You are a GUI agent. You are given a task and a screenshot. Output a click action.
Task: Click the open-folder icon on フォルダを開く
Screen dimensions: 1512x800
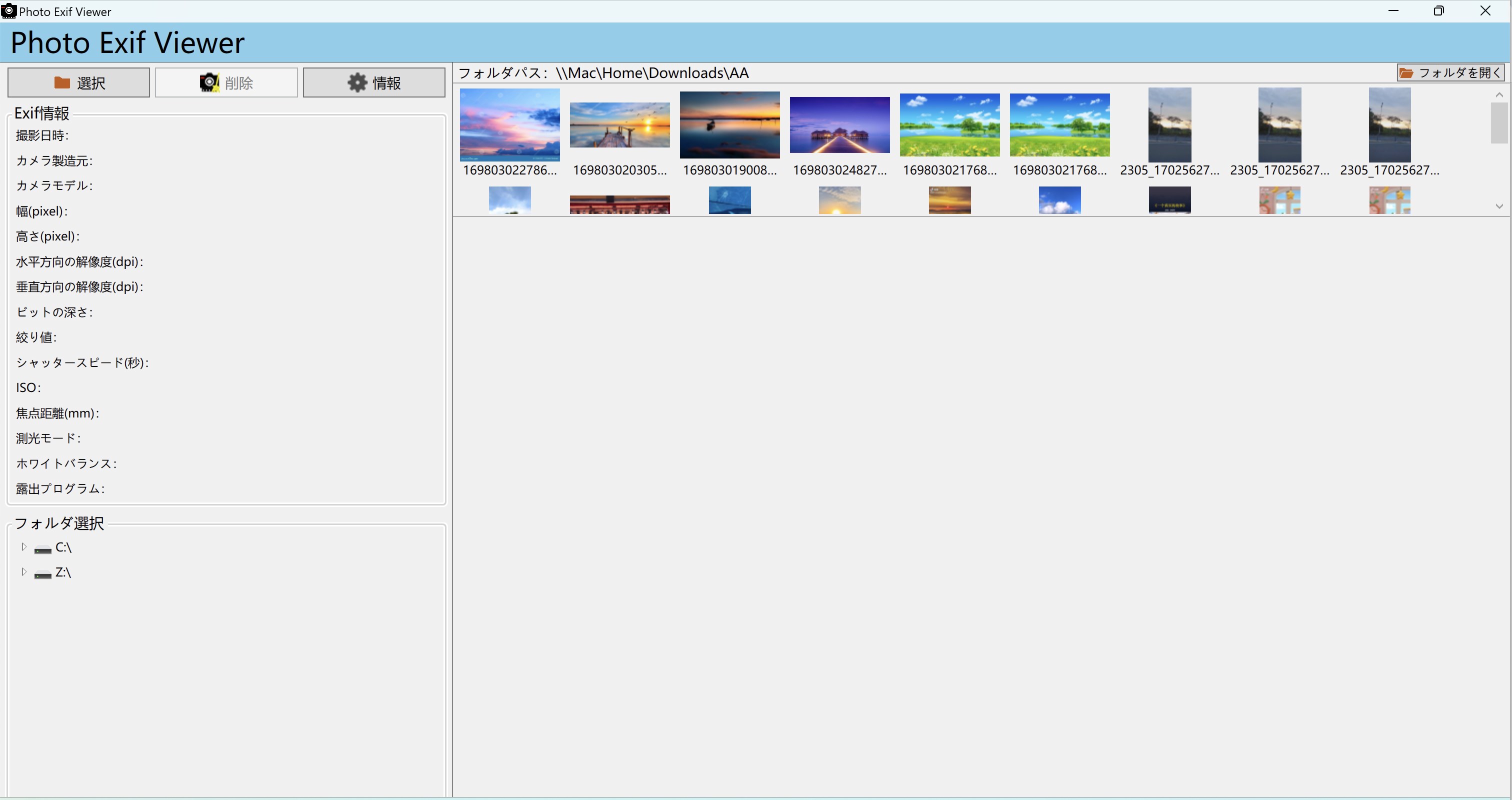coord(1406,73)
